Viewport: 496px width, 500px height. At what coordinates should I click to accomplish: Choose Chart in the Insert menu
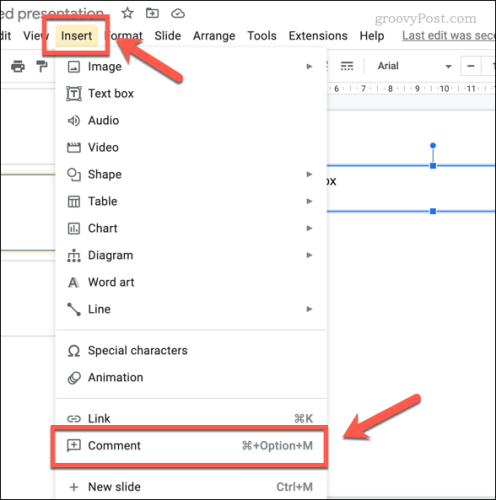click(x=191, y=228)
